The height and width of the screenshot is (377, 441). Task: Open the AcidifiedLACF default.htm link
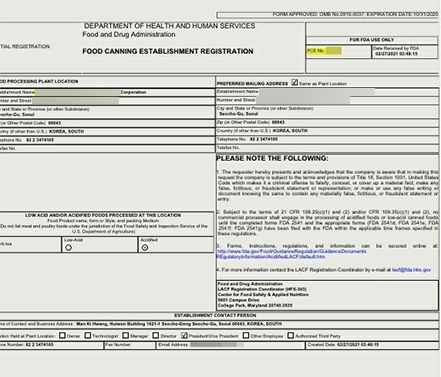[x=271, y=257]
